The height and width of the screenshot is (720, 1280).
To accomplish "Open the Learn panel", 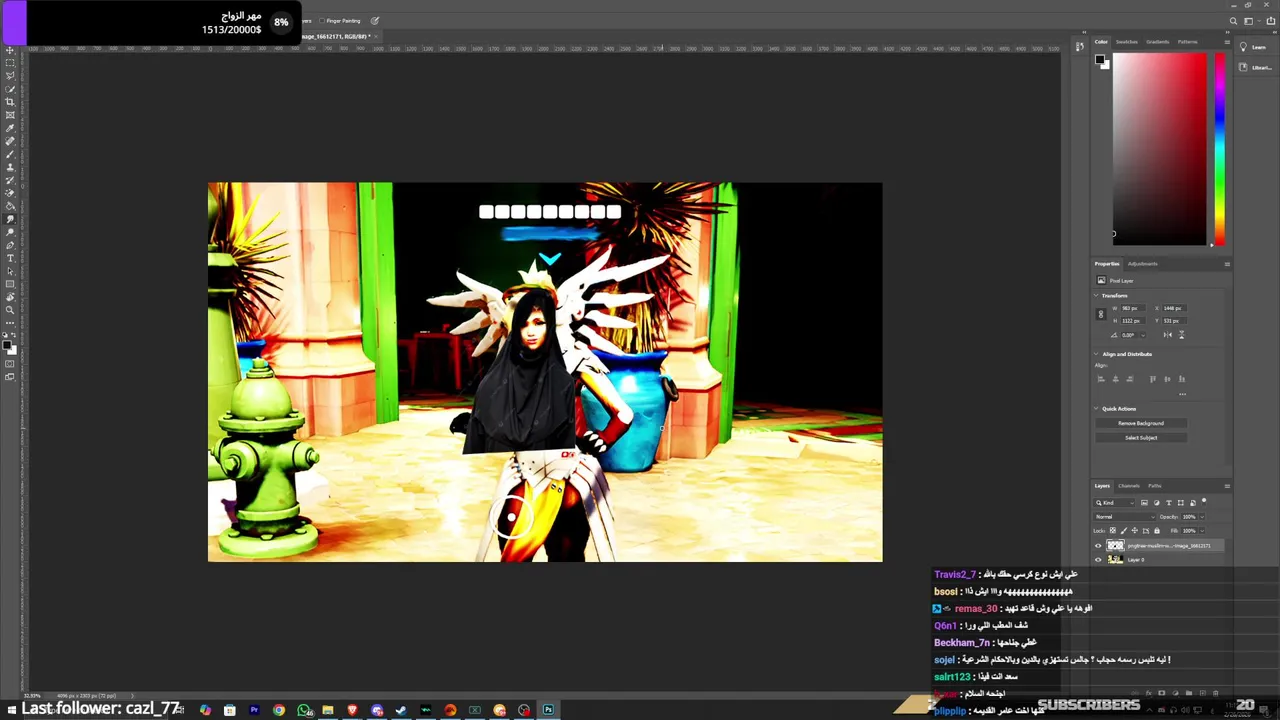I will [1255, 47].
